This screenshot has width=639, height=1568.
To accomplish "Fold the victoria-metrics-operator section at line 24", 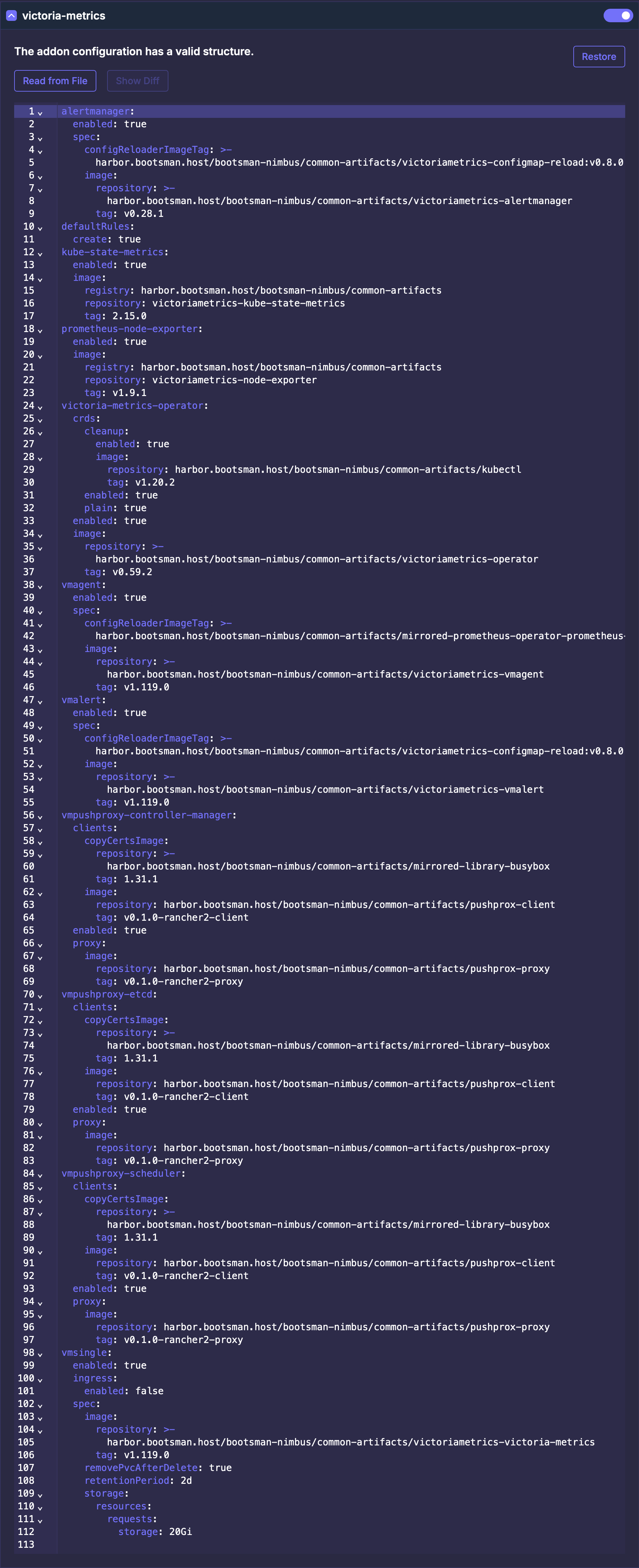I will point(40,406).
